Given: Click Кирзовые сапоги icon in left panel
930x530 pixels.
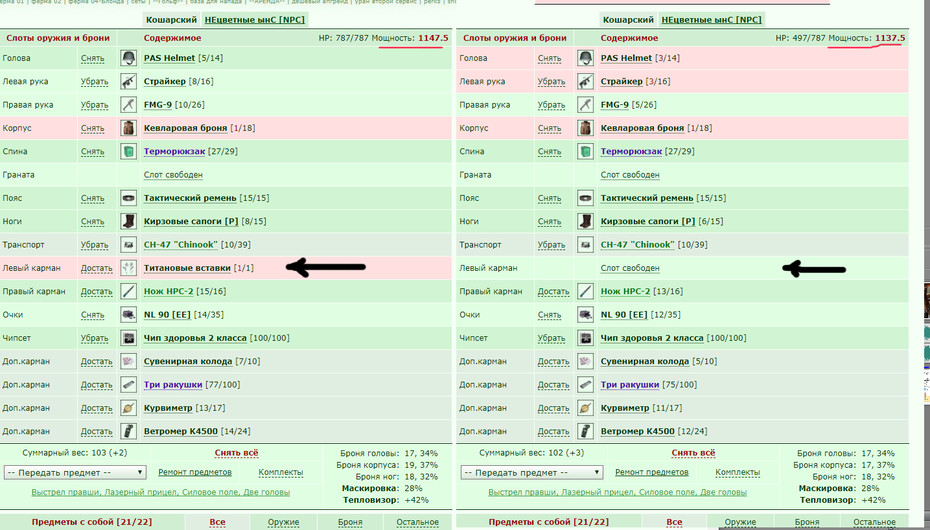Looking at the screenshot, I should 129,221.
